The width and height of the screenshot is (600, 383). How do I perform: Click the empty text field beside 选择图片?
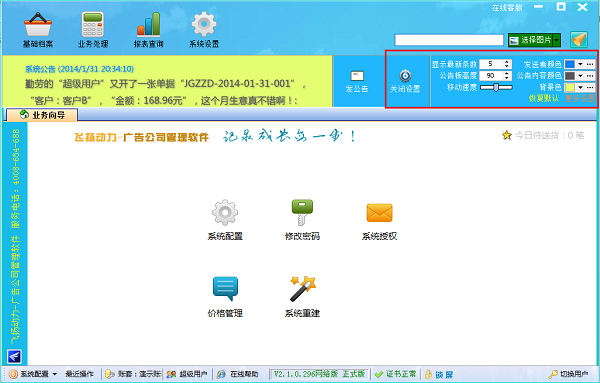point(449,40)
